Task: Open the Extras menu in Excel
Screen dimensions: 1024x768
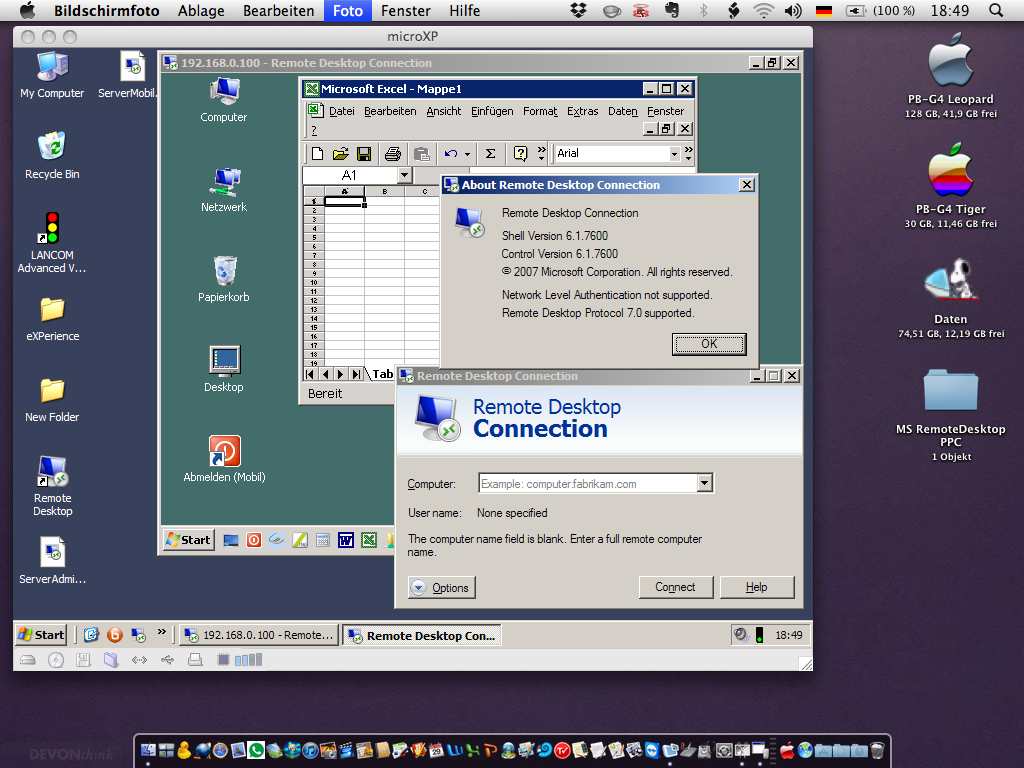Action: click(x=583, y=111)
